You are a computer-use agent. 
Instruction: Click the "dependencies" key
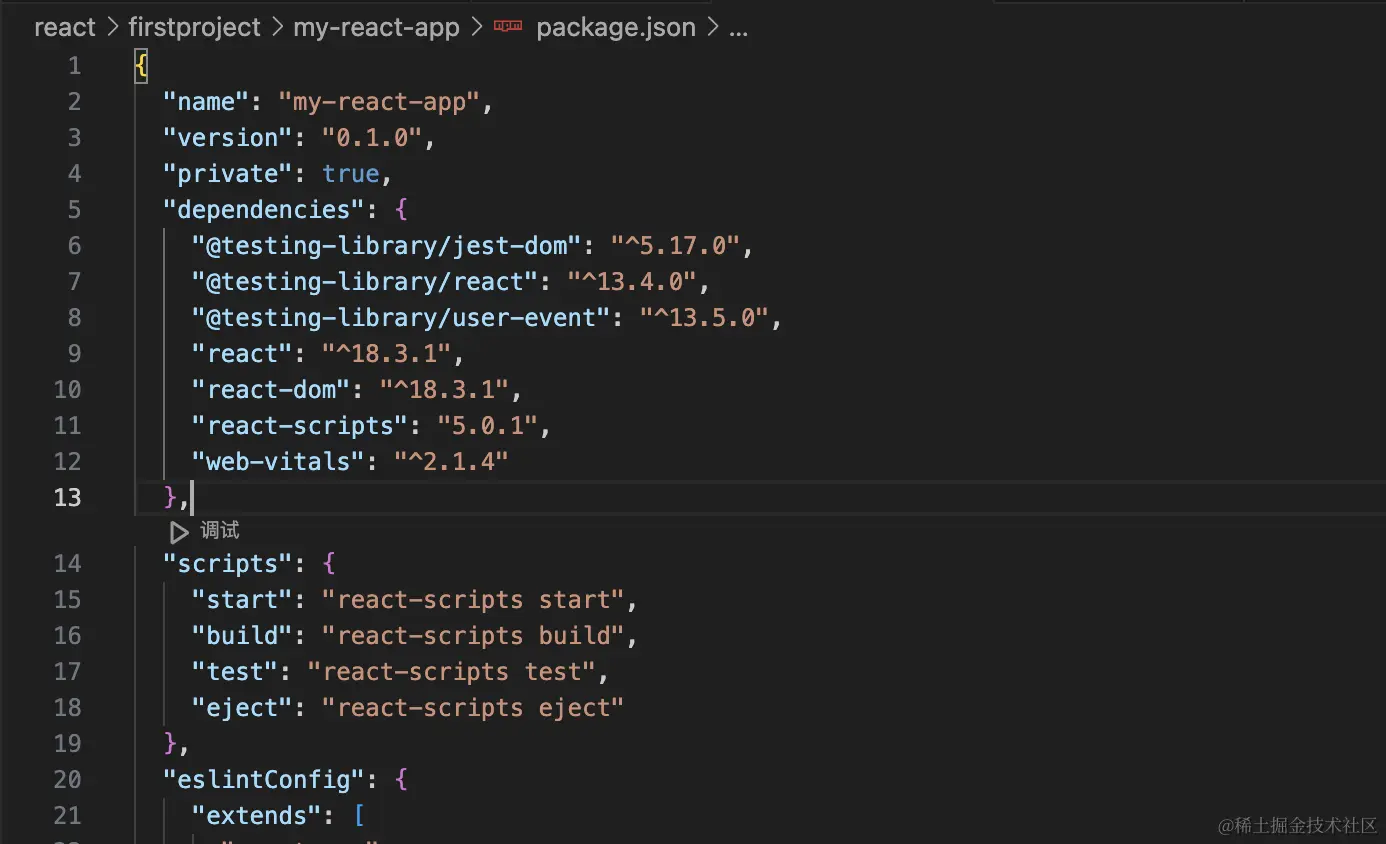click(x=263, y=210)
